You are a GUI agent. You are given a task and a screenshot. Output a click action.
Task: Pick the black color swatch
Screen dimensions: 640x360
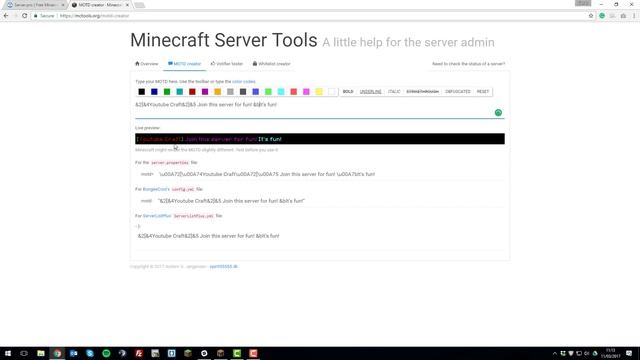pos(142,92)
